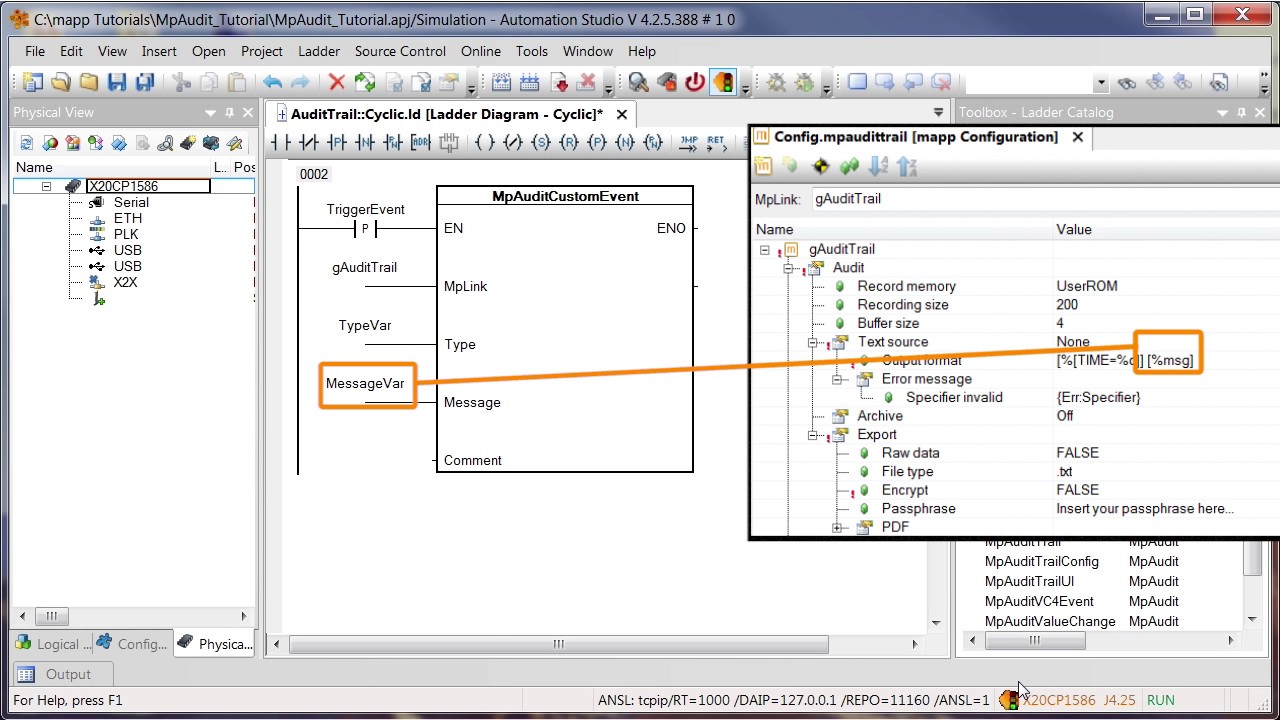Insert a negative edge contact
The width and height of the screenshot is (1280, 720).
tap(365, 143)
